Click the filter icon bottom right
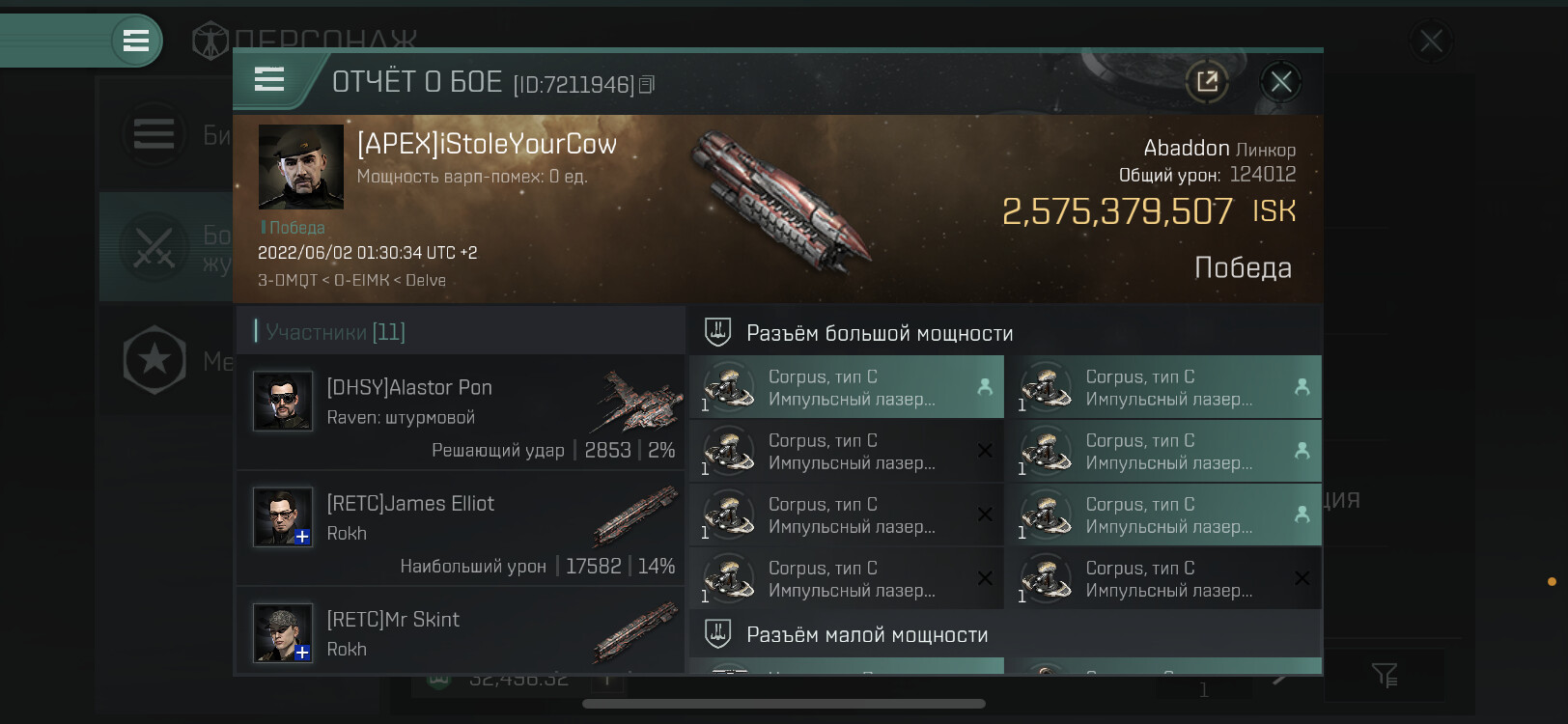The image size is (1568, 724). click(x=1385, y=675)
